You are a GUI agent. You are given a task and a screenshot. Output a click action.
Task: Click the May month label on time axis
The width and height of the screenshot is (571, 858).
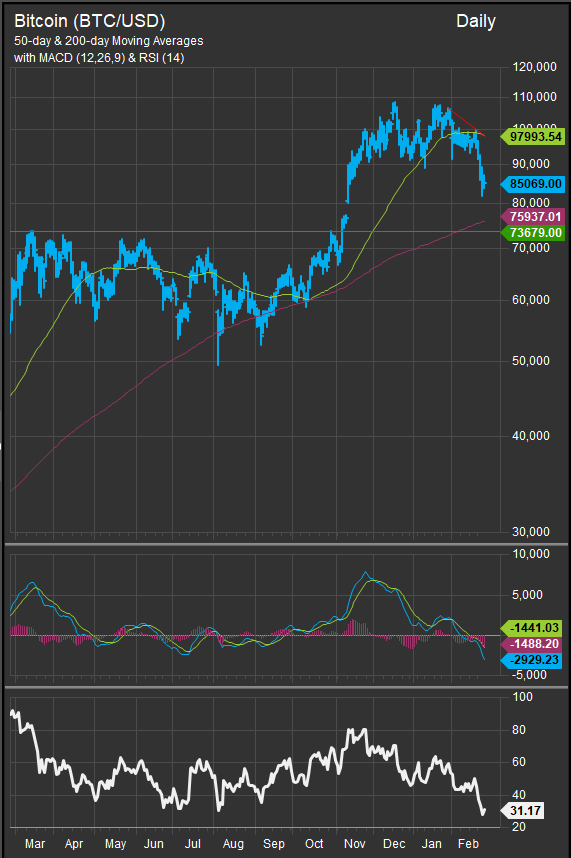point(115,844)
